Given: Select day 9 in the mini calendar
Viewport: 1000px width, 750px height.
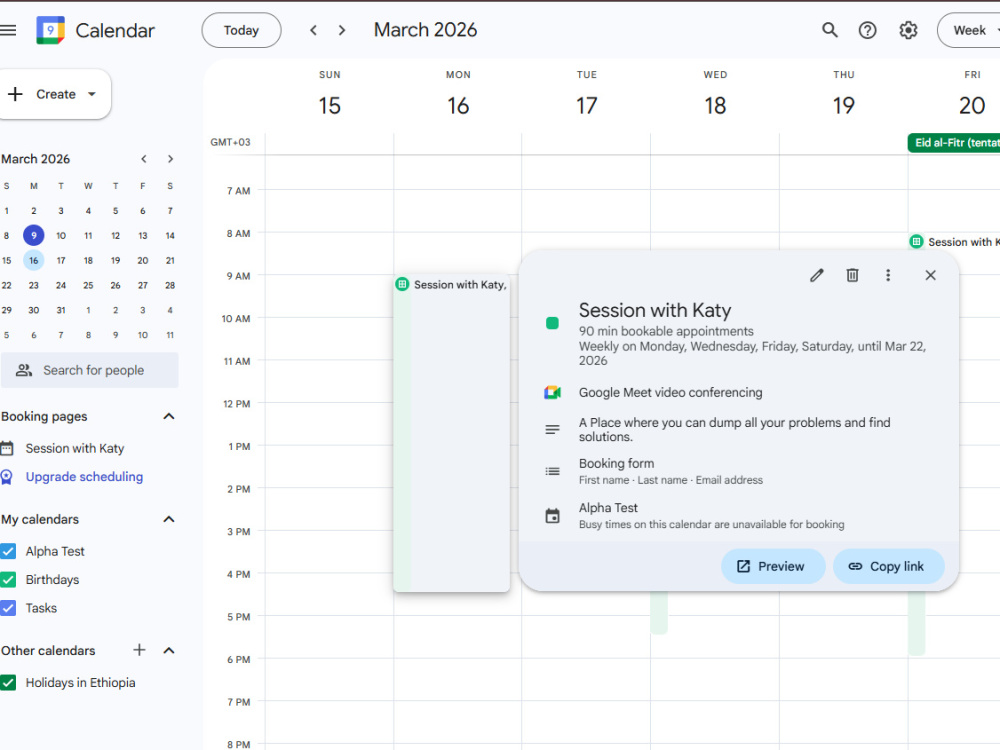Looking at the screenshot, I should pyautogui.click(x=34, y=235).
